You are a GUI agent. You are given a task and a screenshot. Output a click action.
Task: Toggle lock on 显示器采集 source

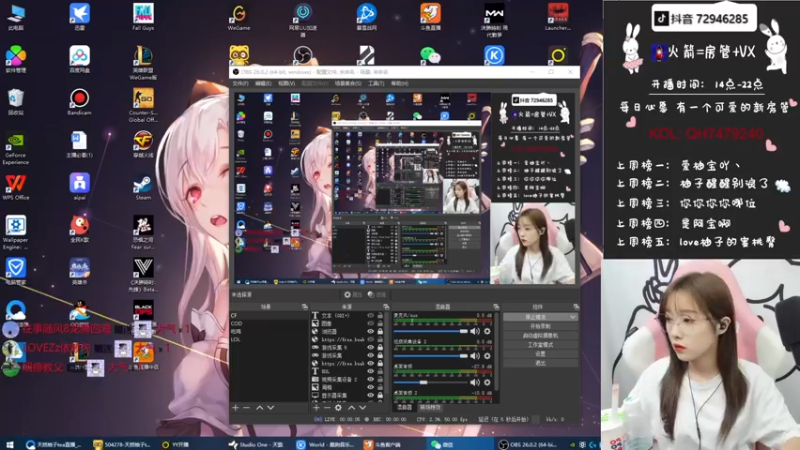tap(380, 395)
